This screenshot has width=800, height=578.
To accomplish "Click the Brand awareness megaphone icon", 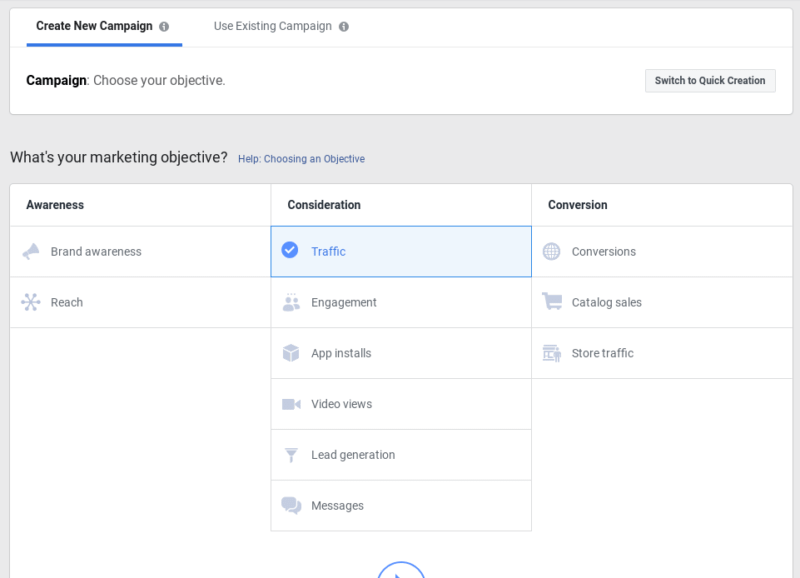I will (x=31, y=252).
